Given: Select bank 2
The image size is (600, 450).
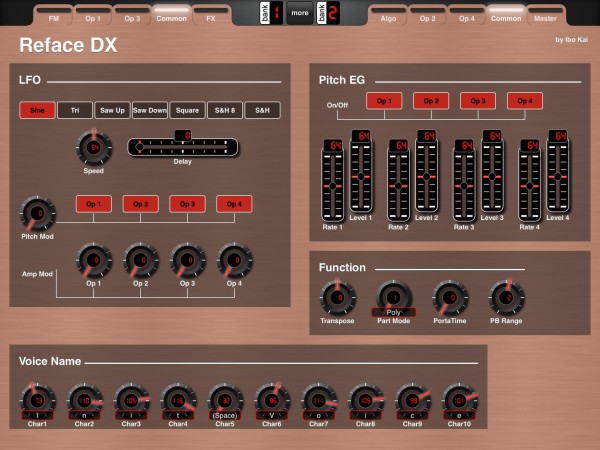Looking at the screenshot, I should pyautogui.click(x=328, y=13).
